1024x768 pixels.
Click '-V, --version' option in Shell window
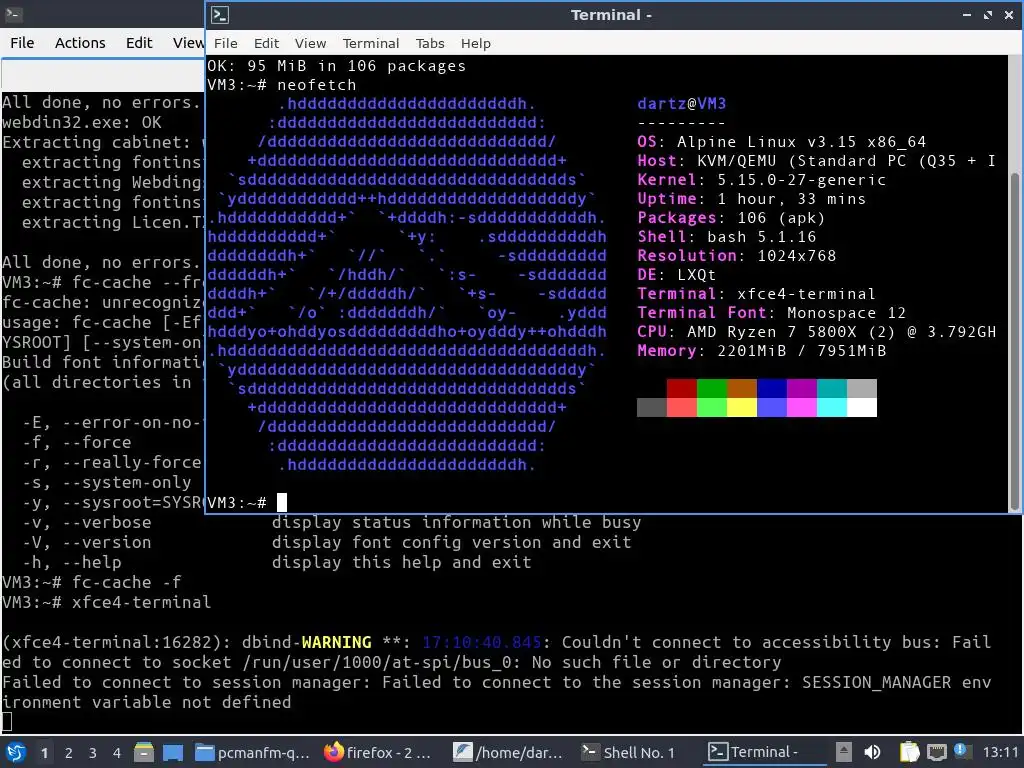click(87, 542)
